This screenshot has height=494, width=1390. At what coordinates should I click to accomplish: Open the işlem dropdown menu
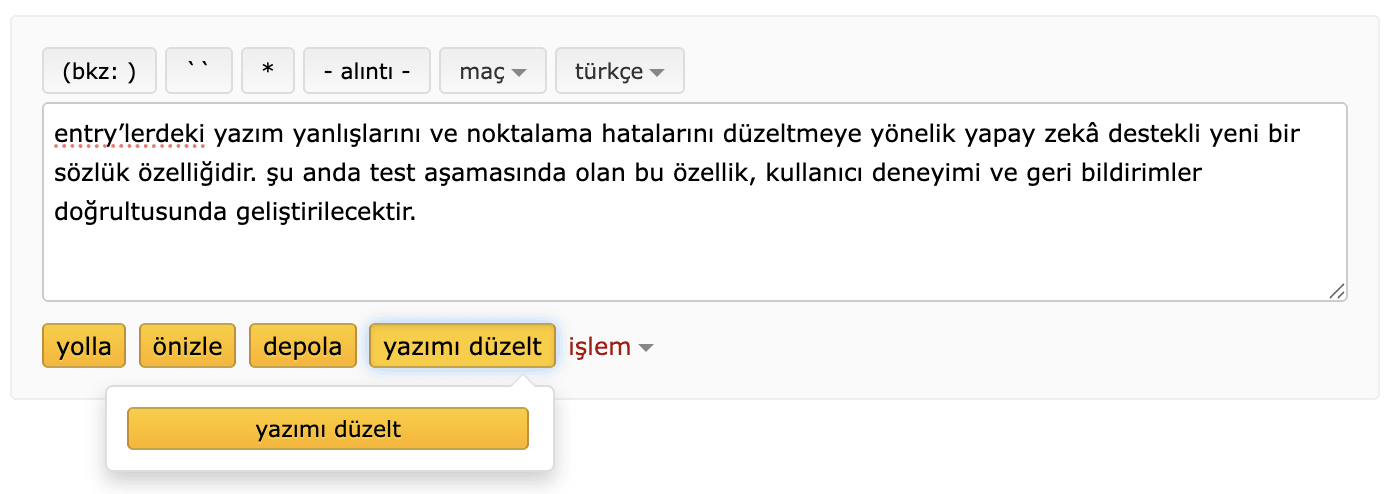point(611,347)
